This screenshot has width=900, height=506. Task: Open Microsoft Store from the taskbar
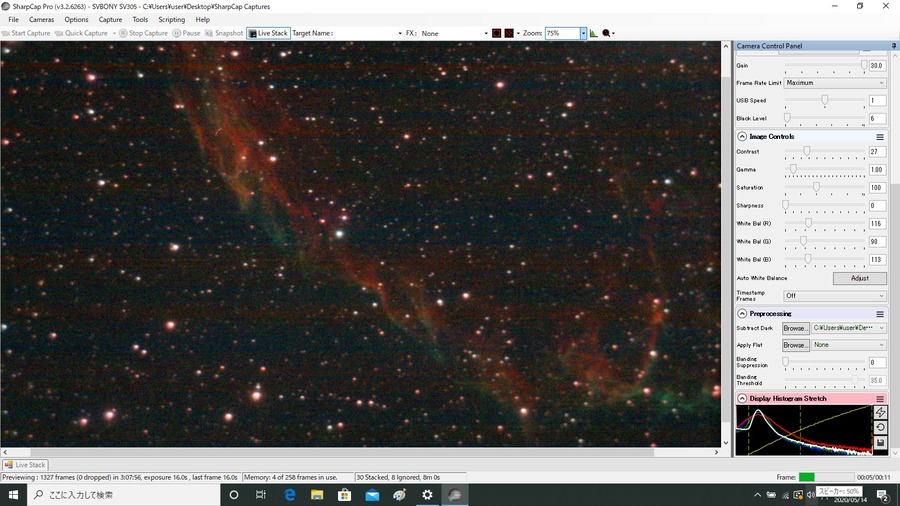[x=344, y=495]
